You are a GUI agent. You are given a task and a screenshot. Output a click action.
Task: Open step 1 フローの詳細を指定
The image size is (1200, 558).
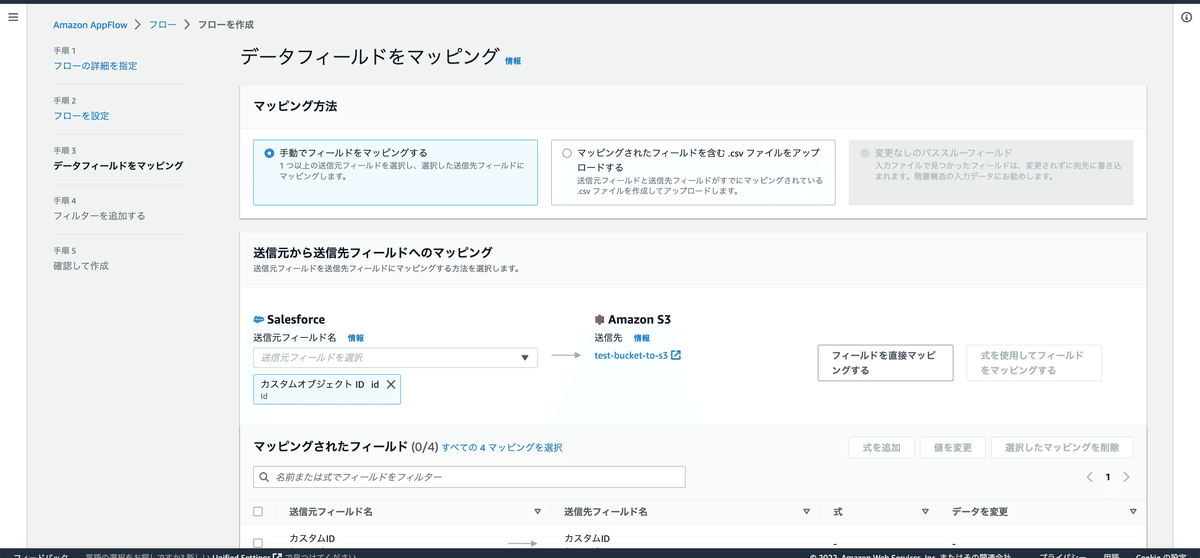pos(95,65)
